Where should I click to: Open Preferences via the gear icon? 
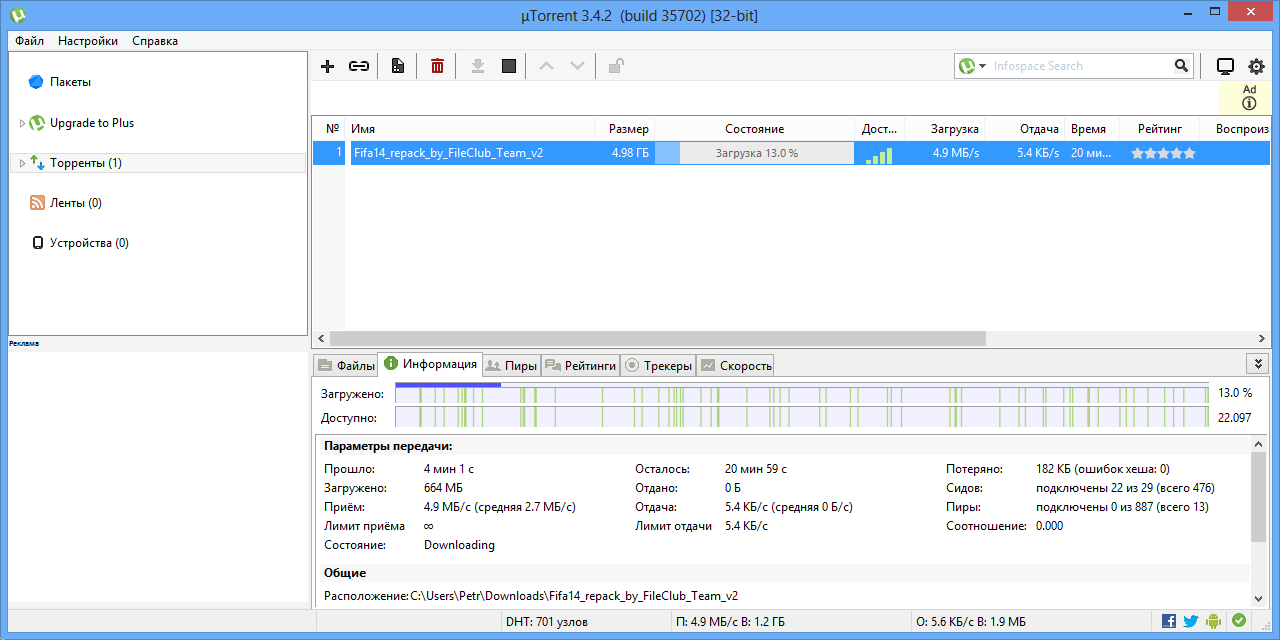pyautogui.click(x=1256, y=66)
